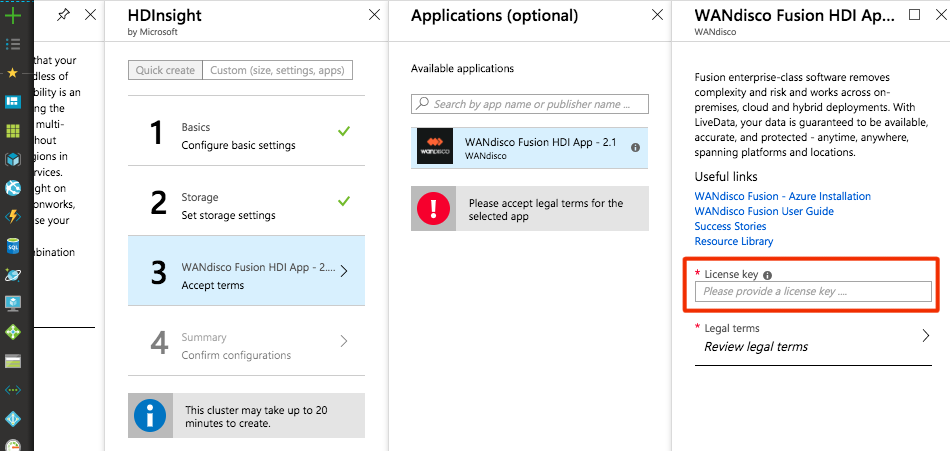This screenshot has width=950, height=451.
Task: Expand the chevron on step 4 Summary
Action: (344, 341)
